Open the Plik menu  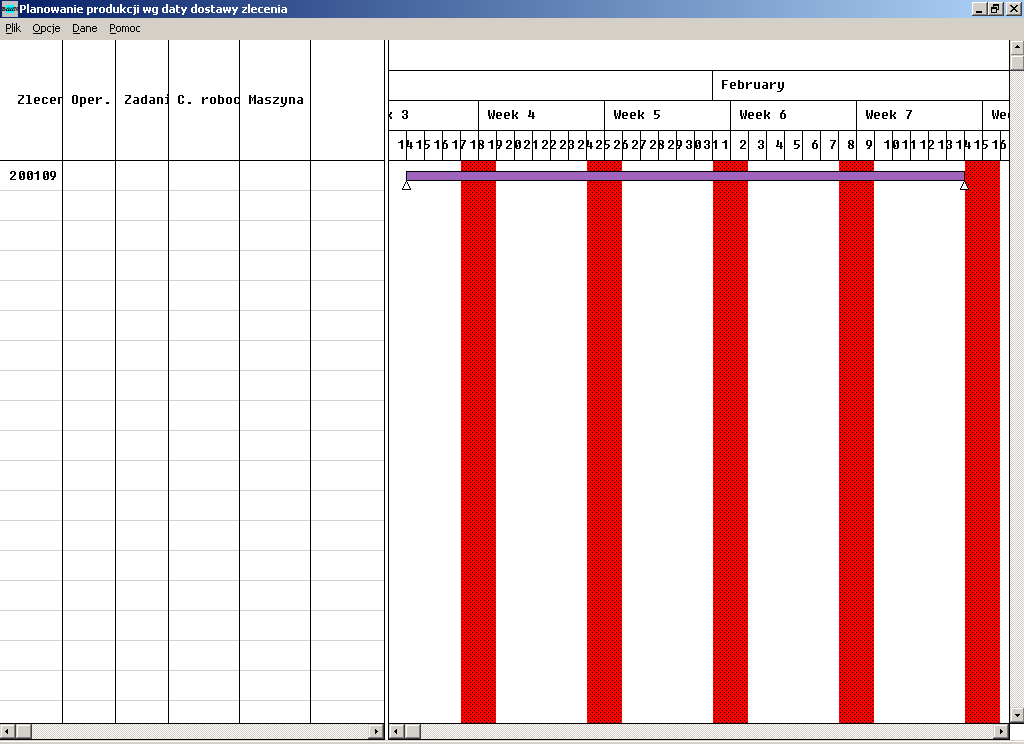pos(13,28)
